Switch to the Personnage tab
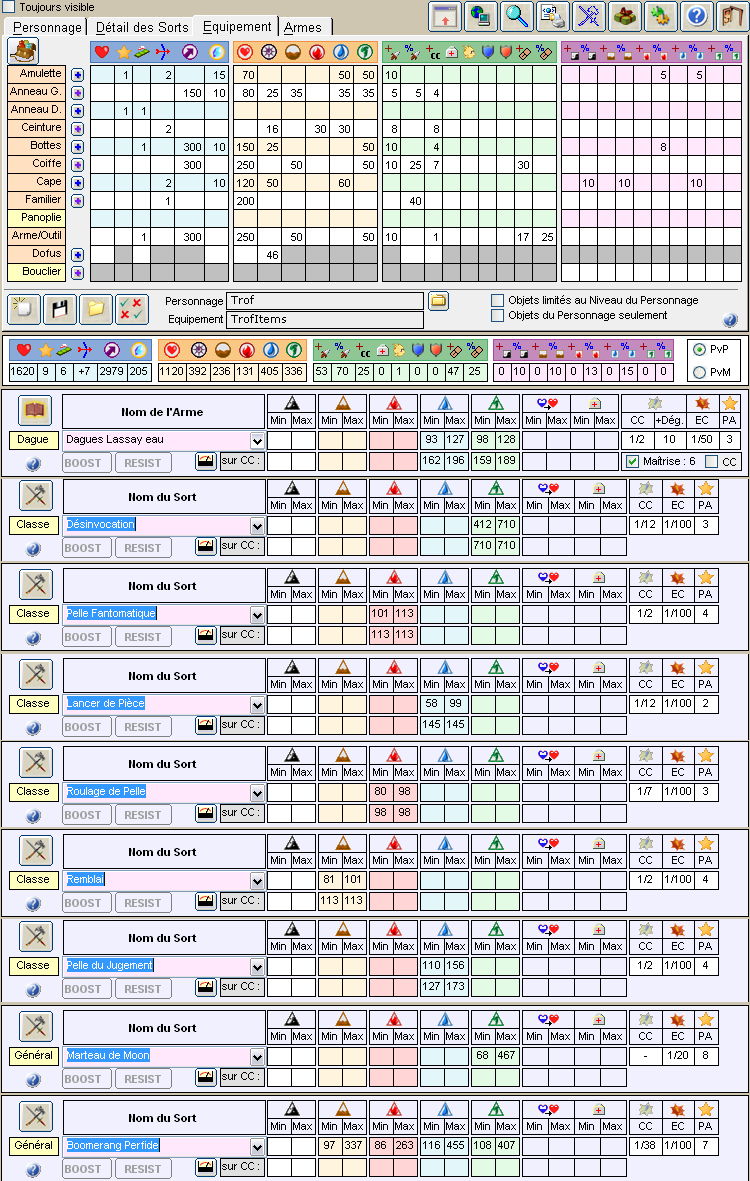The height and width of the screenshot is (1181, 750). (47, 27)
